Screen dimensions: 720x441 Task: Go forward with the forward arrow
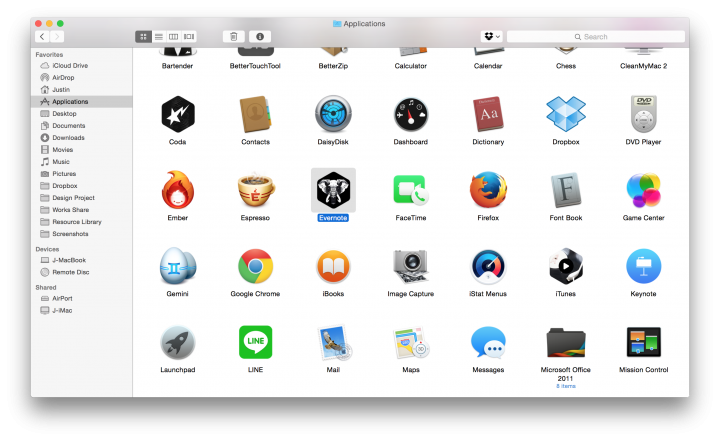57,36
